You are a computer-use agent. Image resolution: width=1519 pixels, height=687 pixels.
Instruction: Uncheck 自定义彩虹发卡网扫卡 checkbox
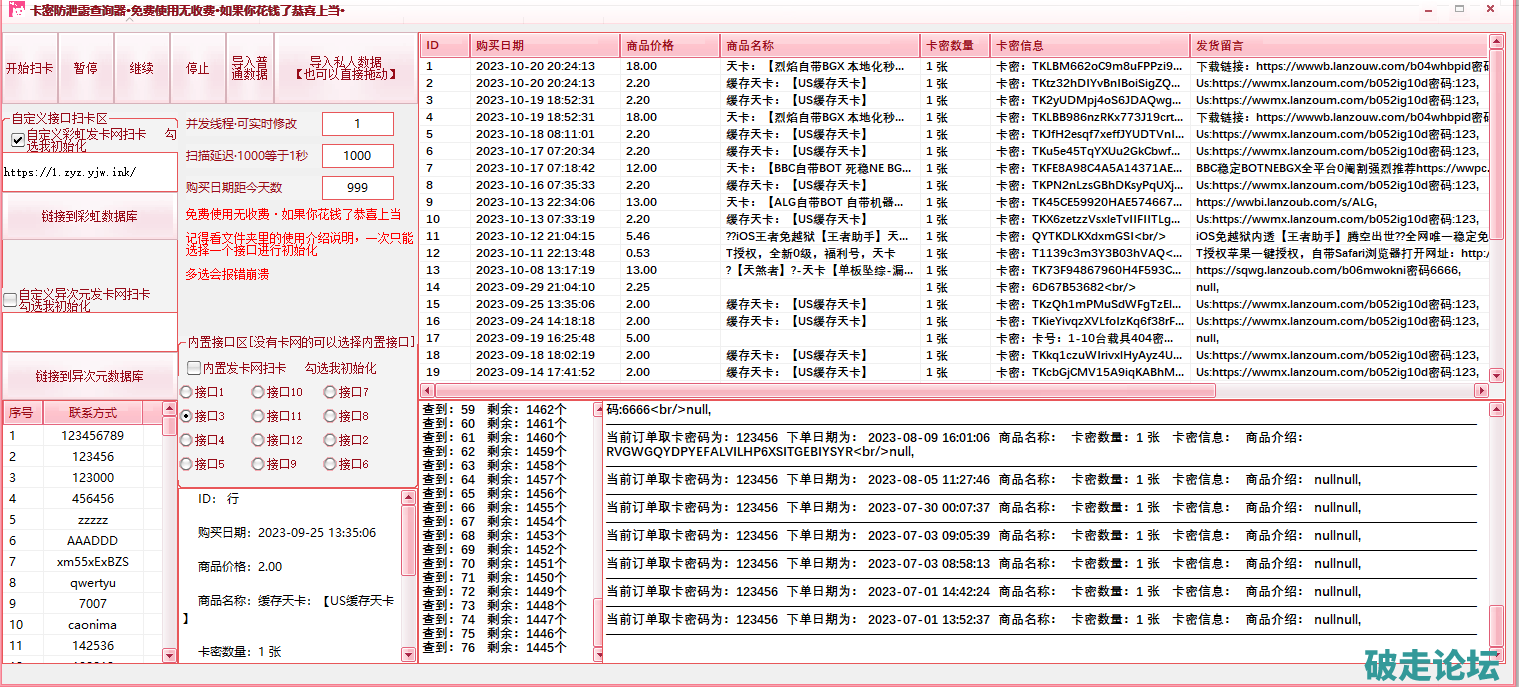click(18, 140)
